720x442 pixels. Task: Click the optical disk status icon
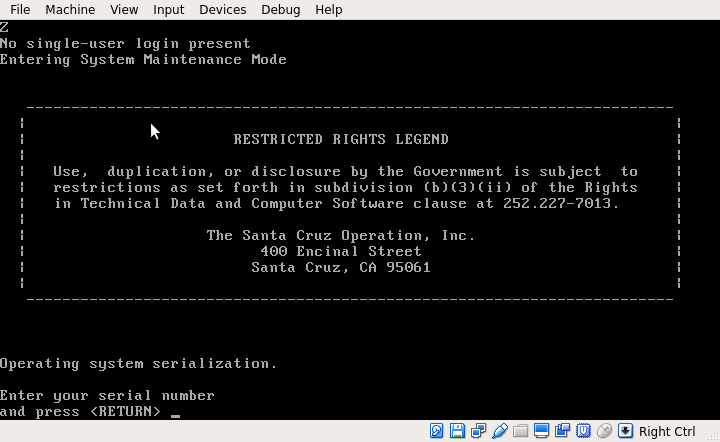[x=437, y=431]
